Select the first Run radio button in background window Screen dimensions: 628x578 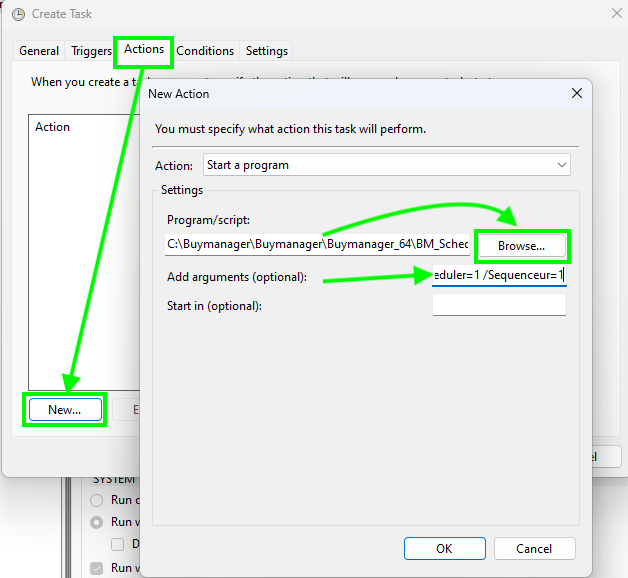[97, 500]
